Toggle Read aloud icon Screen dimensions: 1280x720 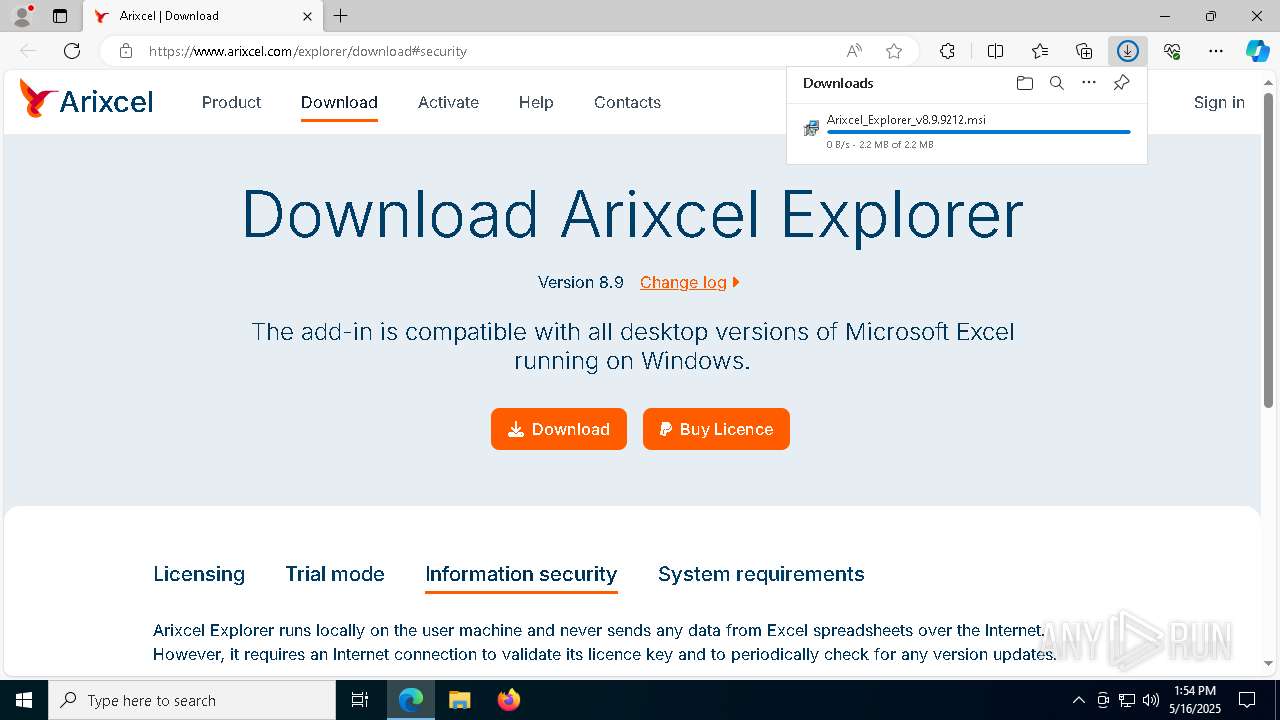(x=854, y=51)
